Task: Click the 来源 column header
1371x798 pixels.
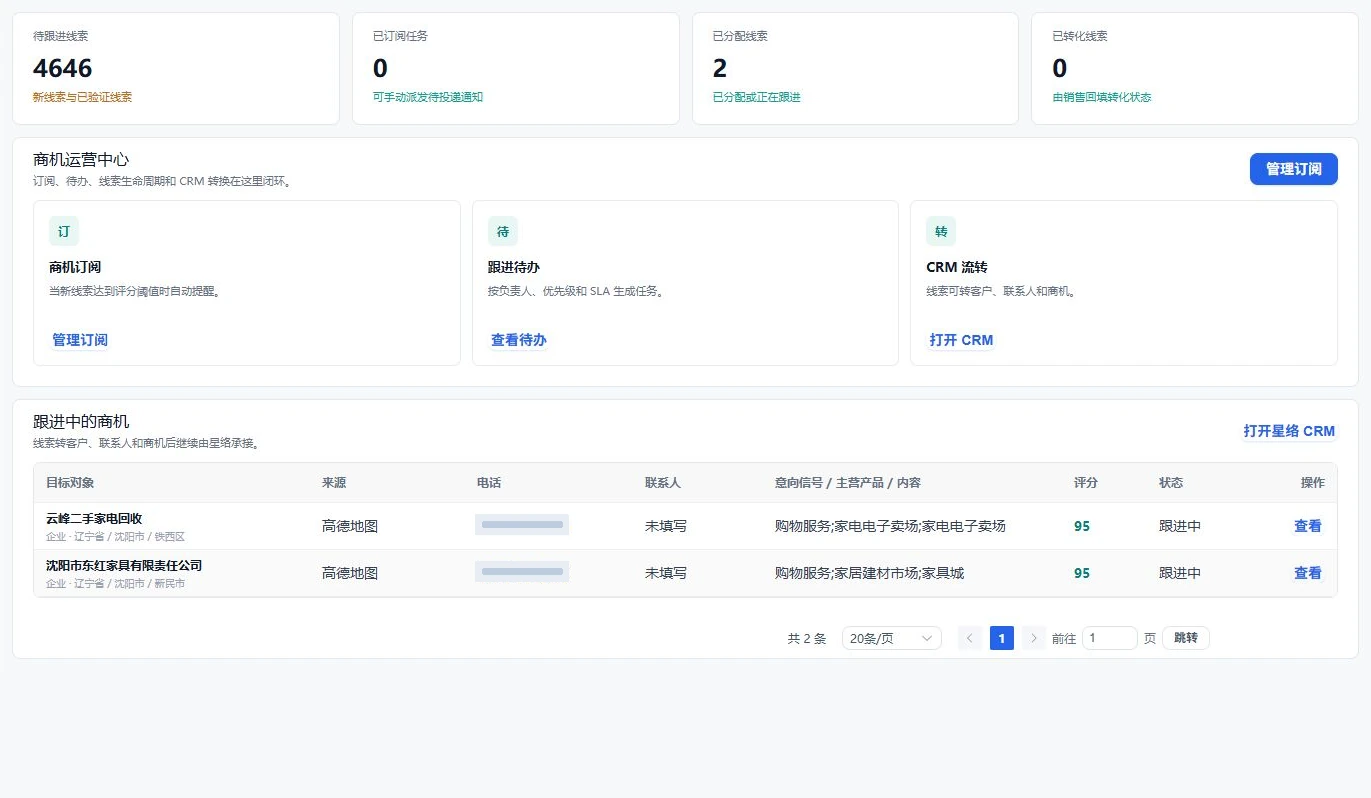Action: [x=334, y=483]
